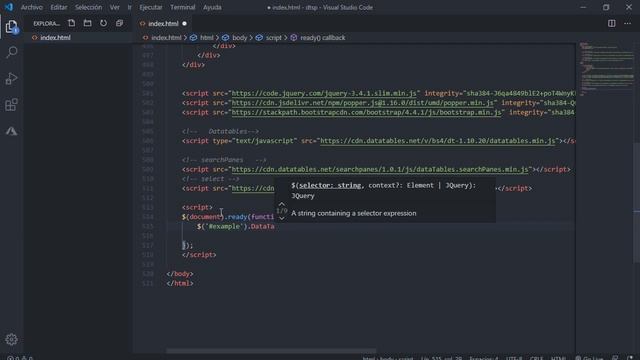Open the Ir menu
The width and height of the screenshot is (640, 360).
tap(129, 7)
